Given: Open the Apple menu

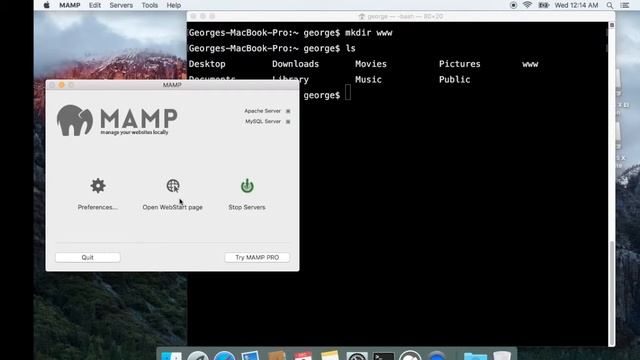Looking at the screenshot, I should [47, 5].
